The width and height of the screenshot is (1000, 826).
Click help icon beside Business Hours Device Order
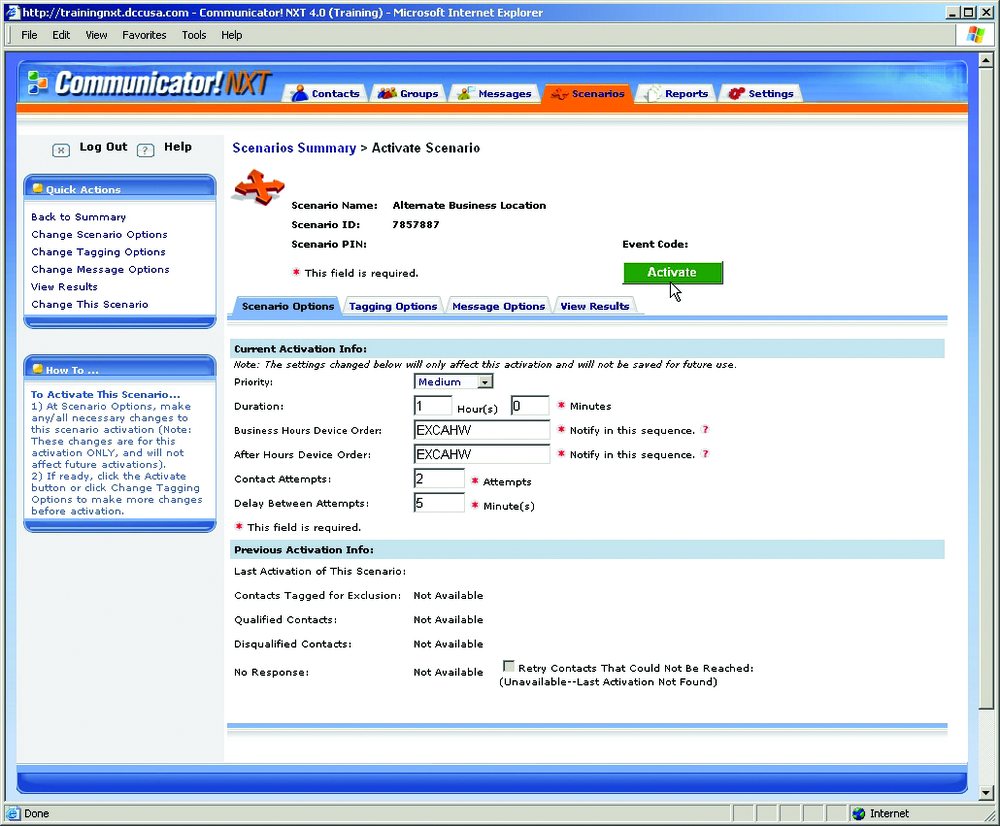[x=705, y=430]
